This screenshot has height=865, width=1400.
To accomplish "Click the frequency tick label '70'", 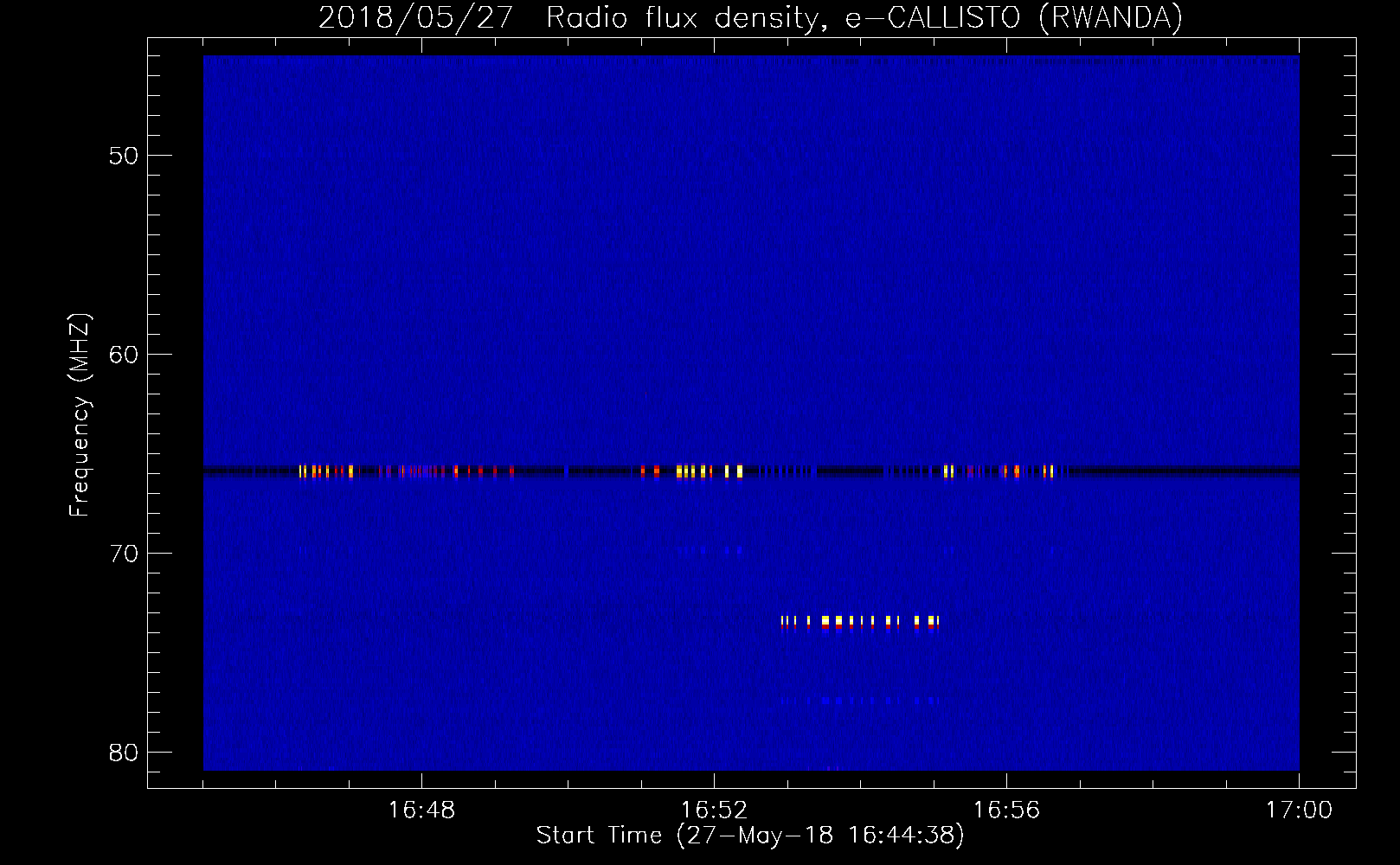I will click(123, 554).
